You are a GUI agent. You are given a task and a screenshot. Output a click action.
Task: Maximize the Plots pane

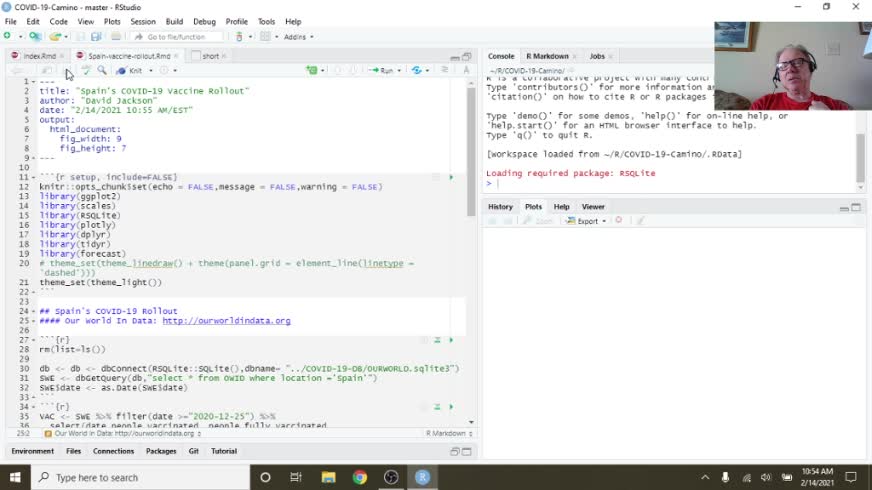856,207
